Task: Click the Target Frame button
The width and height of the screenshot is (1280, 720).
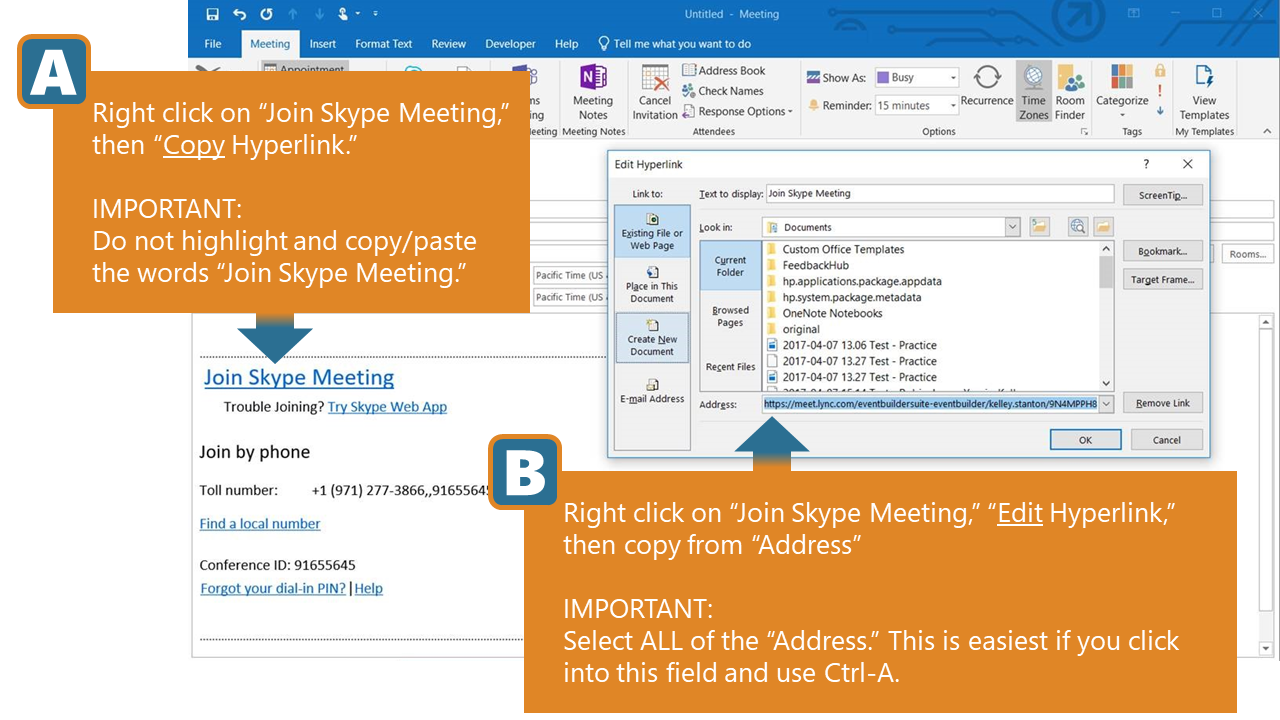Action: point(1162,280)
